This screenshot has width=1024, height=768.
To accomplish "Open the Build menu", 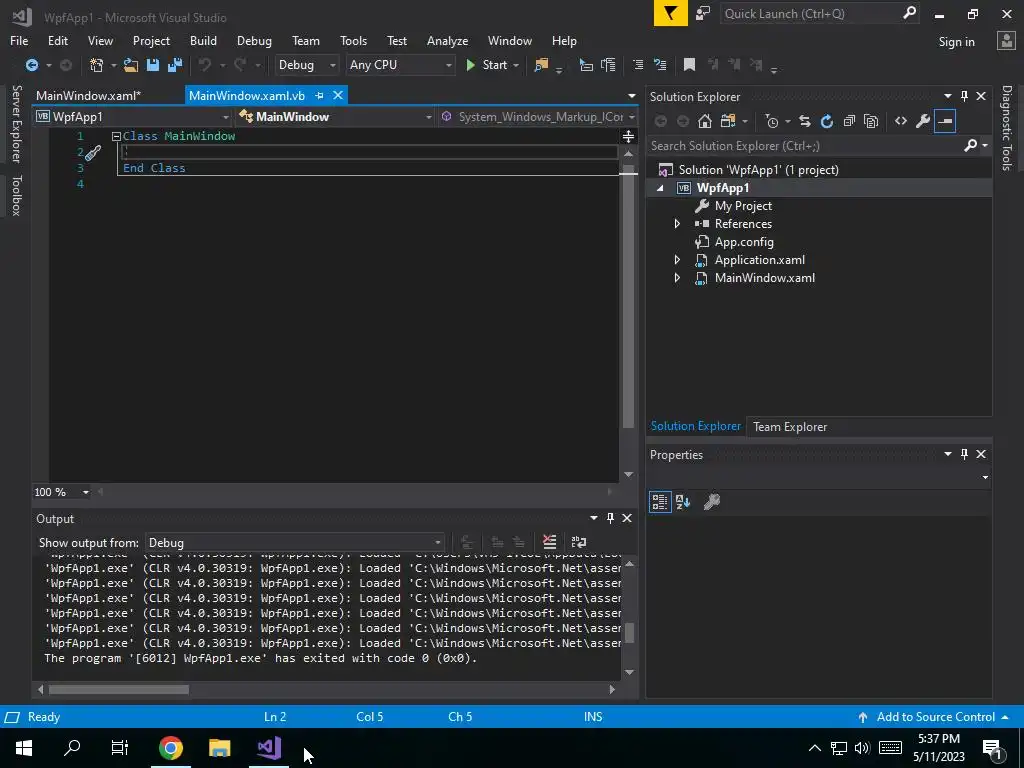I will [x=203, y=40].
